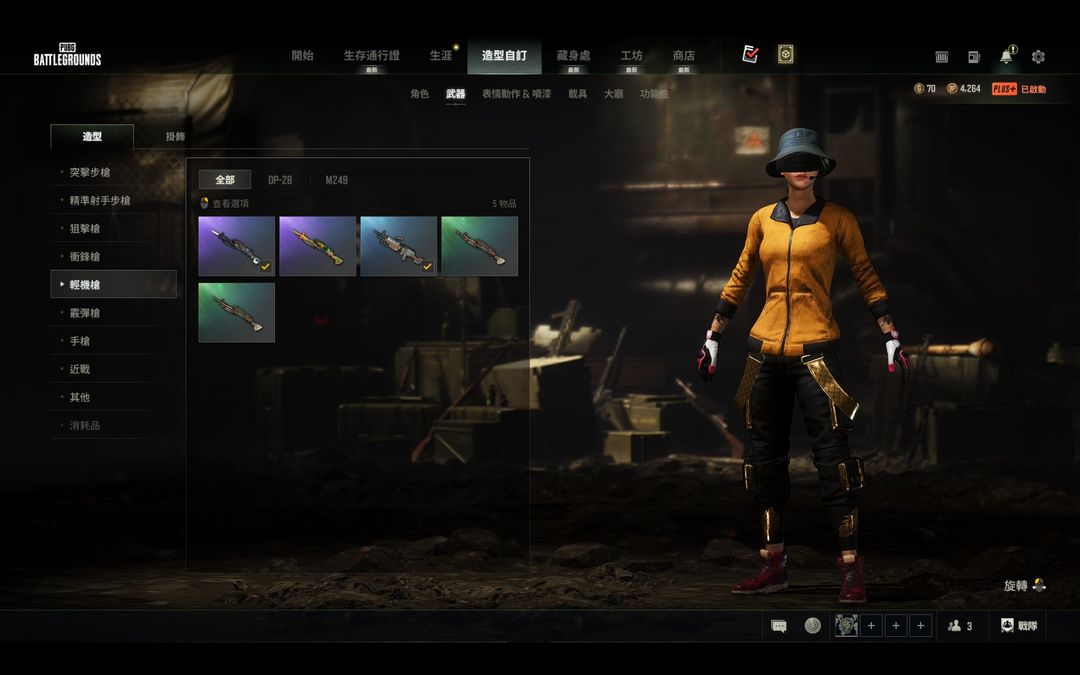
Task: Select the 造型 panel tab
Action: [92, 136]
